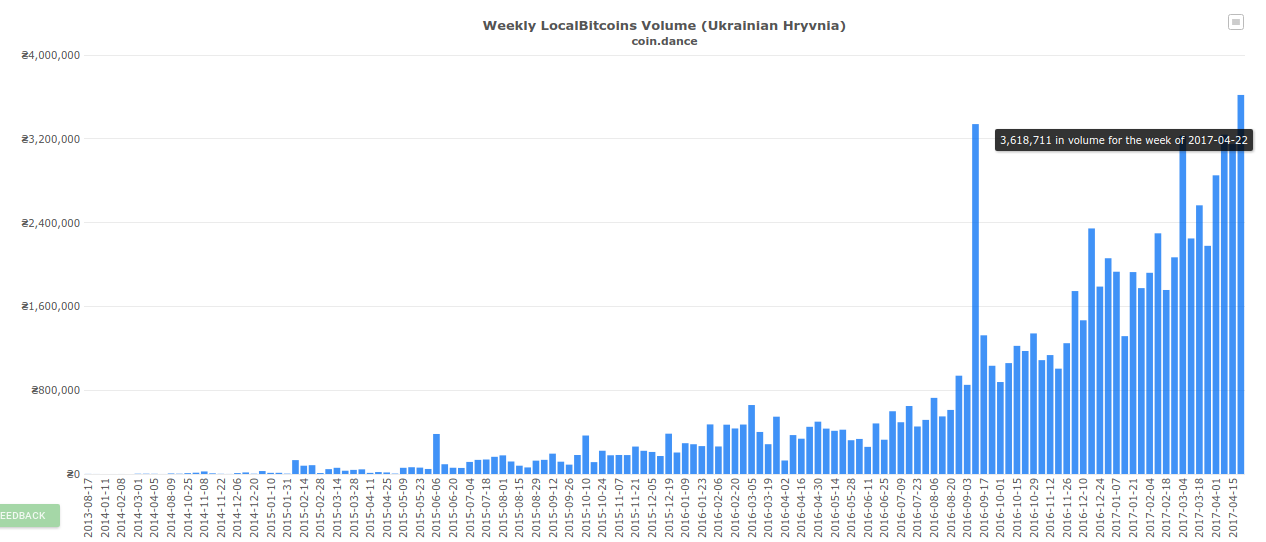Click the 2016-09-03 x-axis date label

coord(967,508)
